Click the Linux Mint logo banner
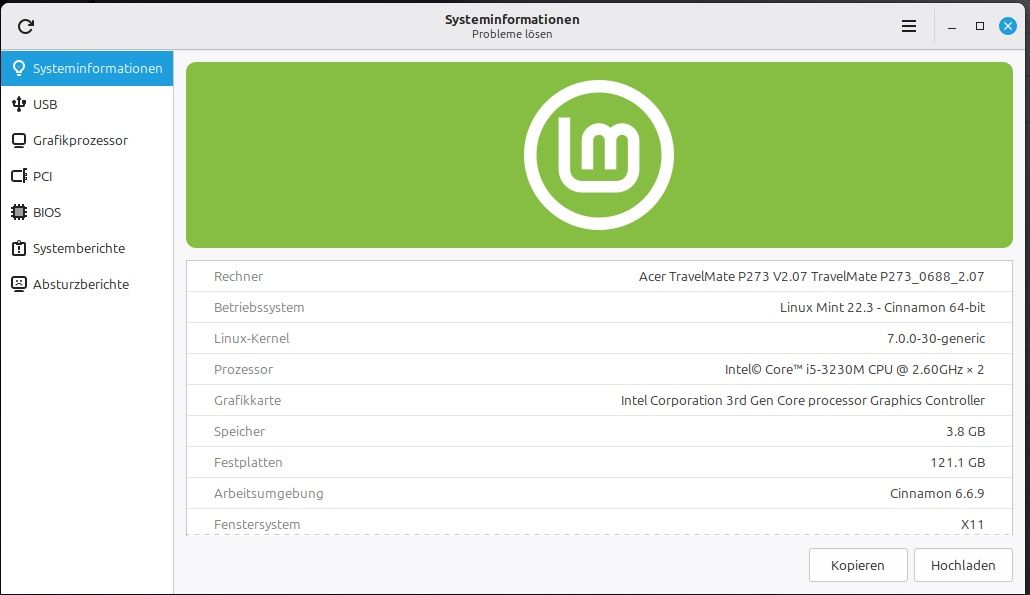The image size is (1030, 595). tap(599, 155)
